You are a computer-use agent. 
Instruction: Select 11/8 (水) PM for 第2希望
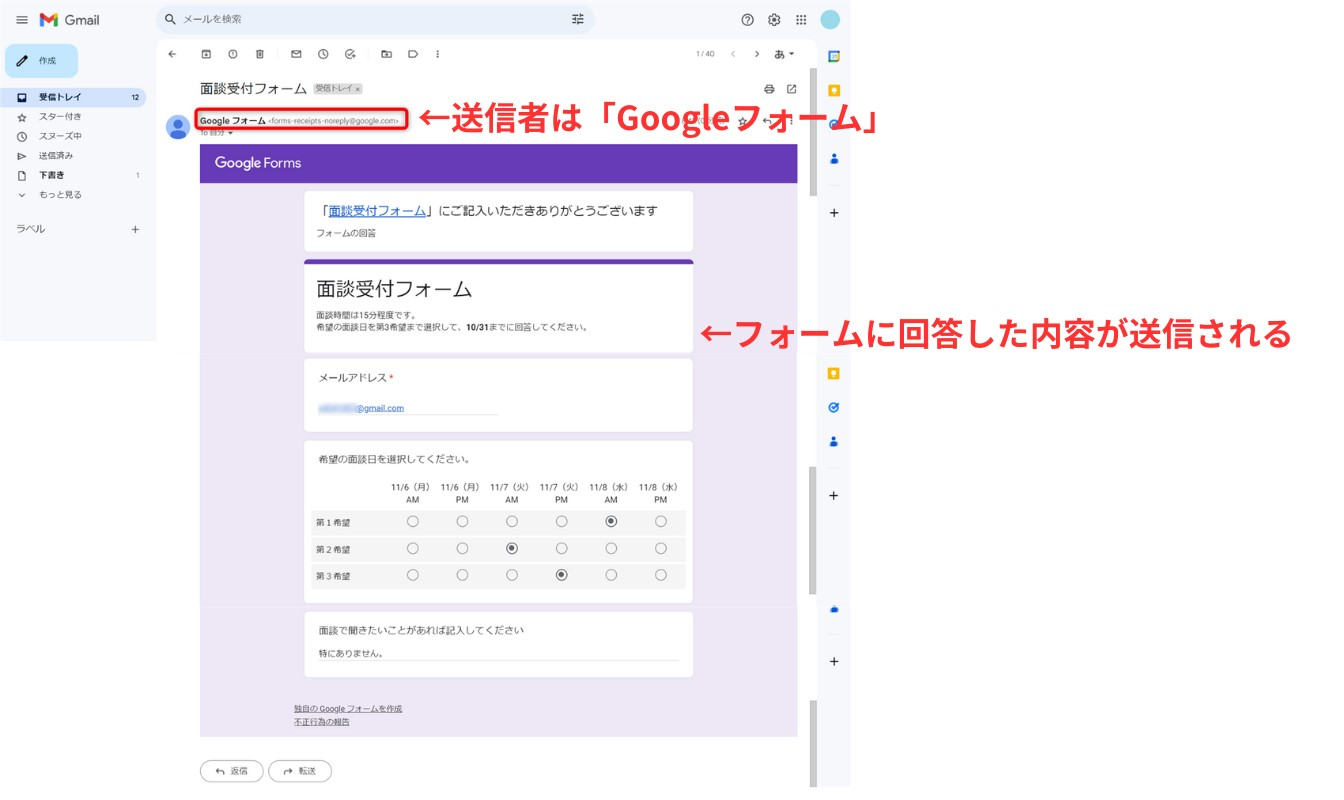[660, 549]
